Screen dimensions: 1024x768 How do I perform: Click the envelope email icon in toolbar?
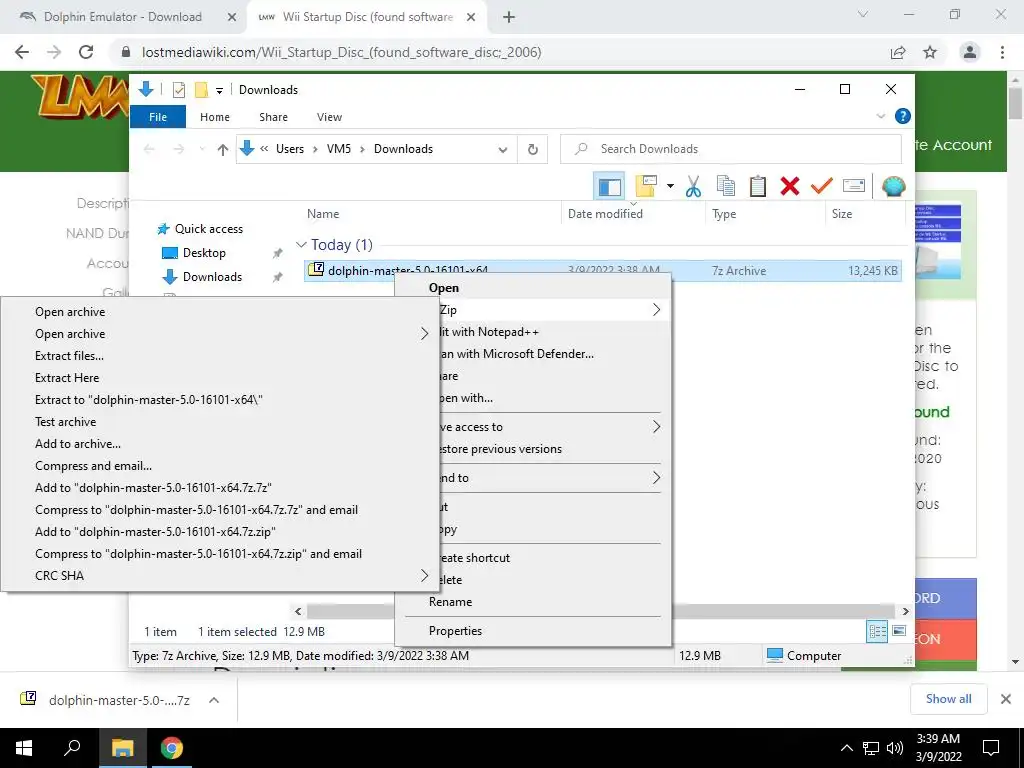(x=854, y=186)
